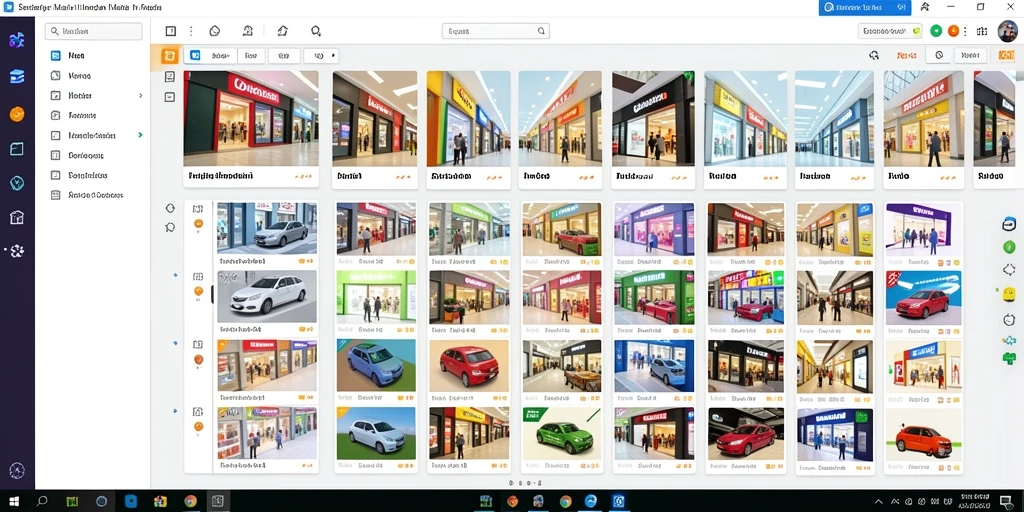Expand the third sidebar item chevron
Viewport: 1024px width, 512px height.
[x=140, y=95]
